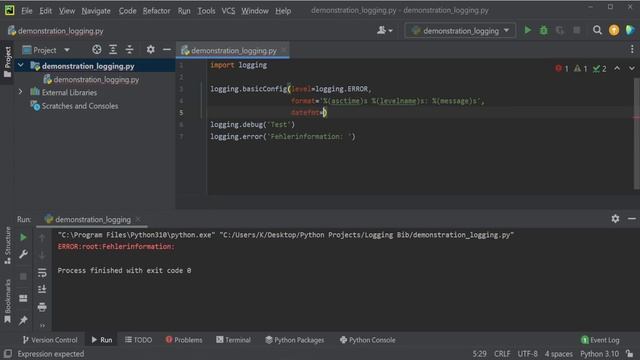Toggle the Bookmarks side tool window button
The height and width of the screenshot is (360, 640).
(x=7, y=301)
